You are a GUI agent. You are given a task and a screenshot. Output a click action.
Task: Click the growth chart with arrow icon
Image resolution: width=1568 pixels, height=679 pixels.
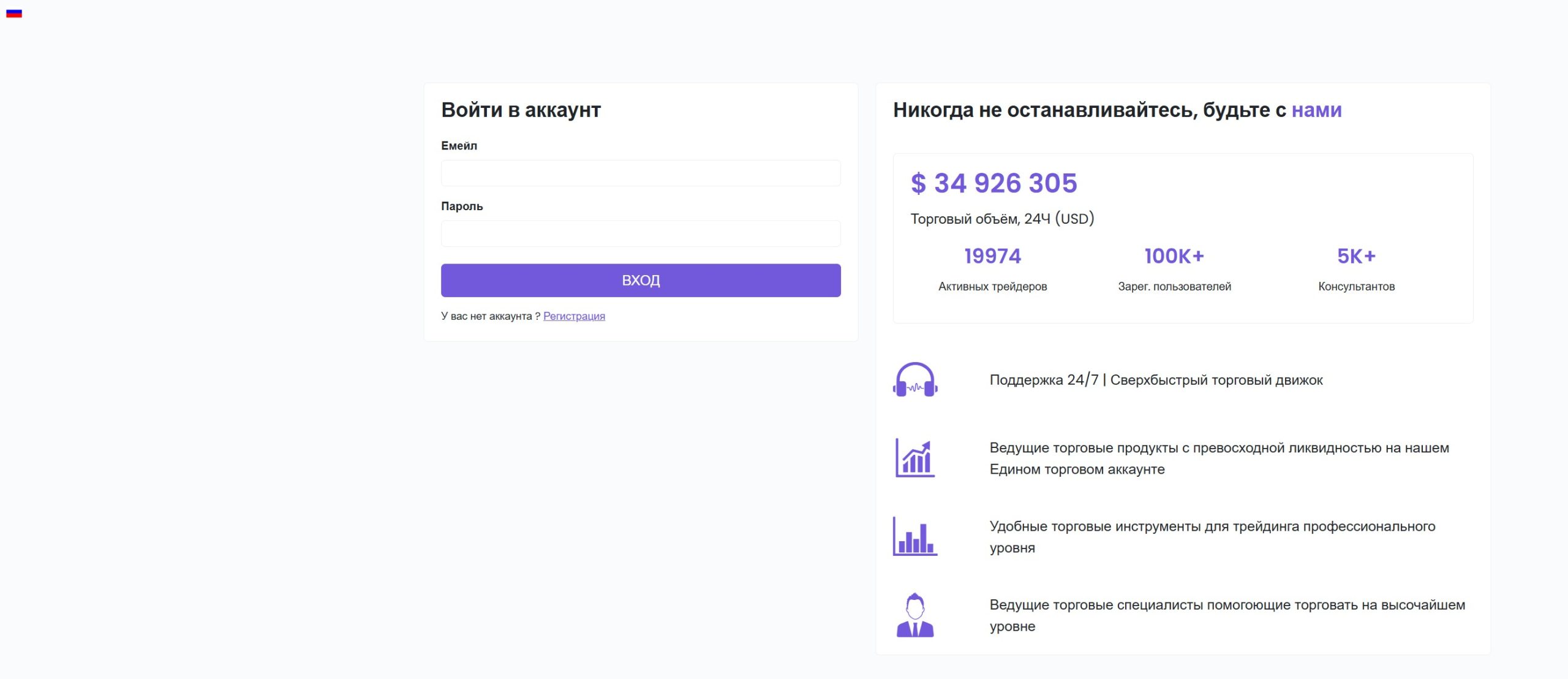point(915,458)
